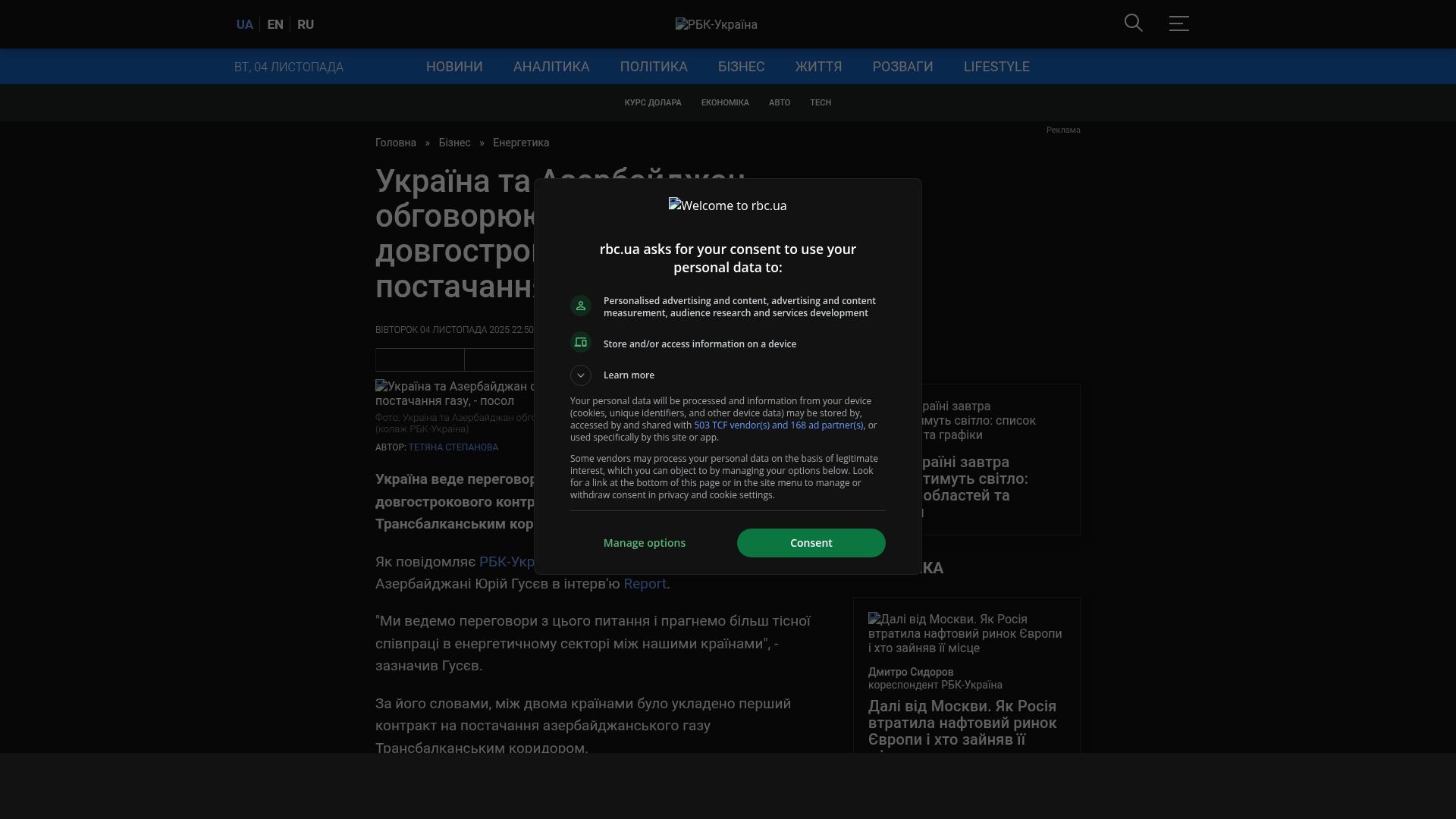The width and height of the screenshot is (1456, 819).
Task: Click Manage options button
Action: [x=644, y=543]
